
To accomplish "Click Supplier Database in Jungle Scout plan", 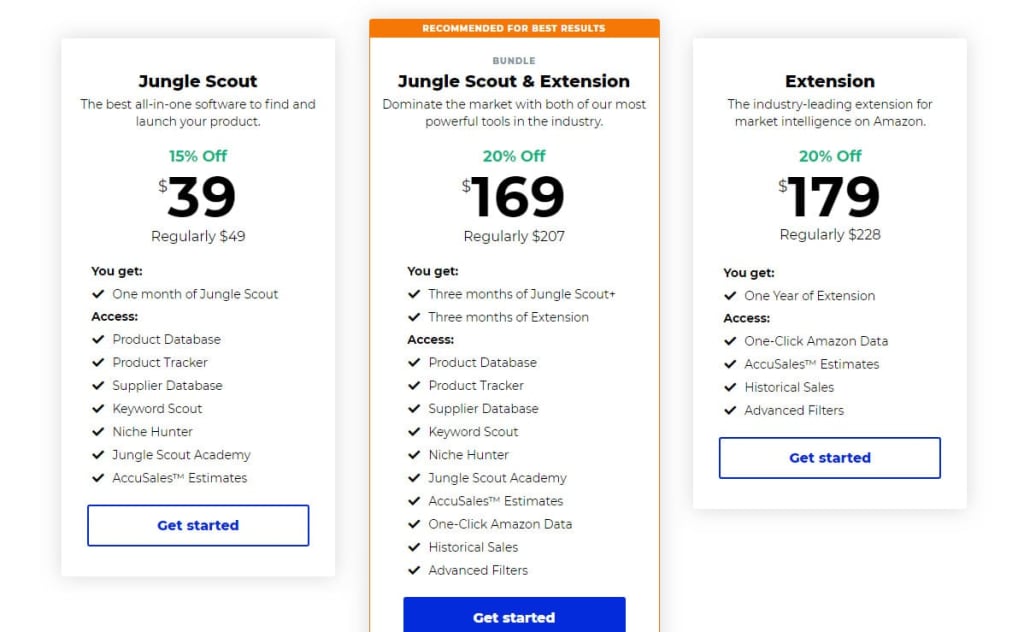I will [167, 385].
